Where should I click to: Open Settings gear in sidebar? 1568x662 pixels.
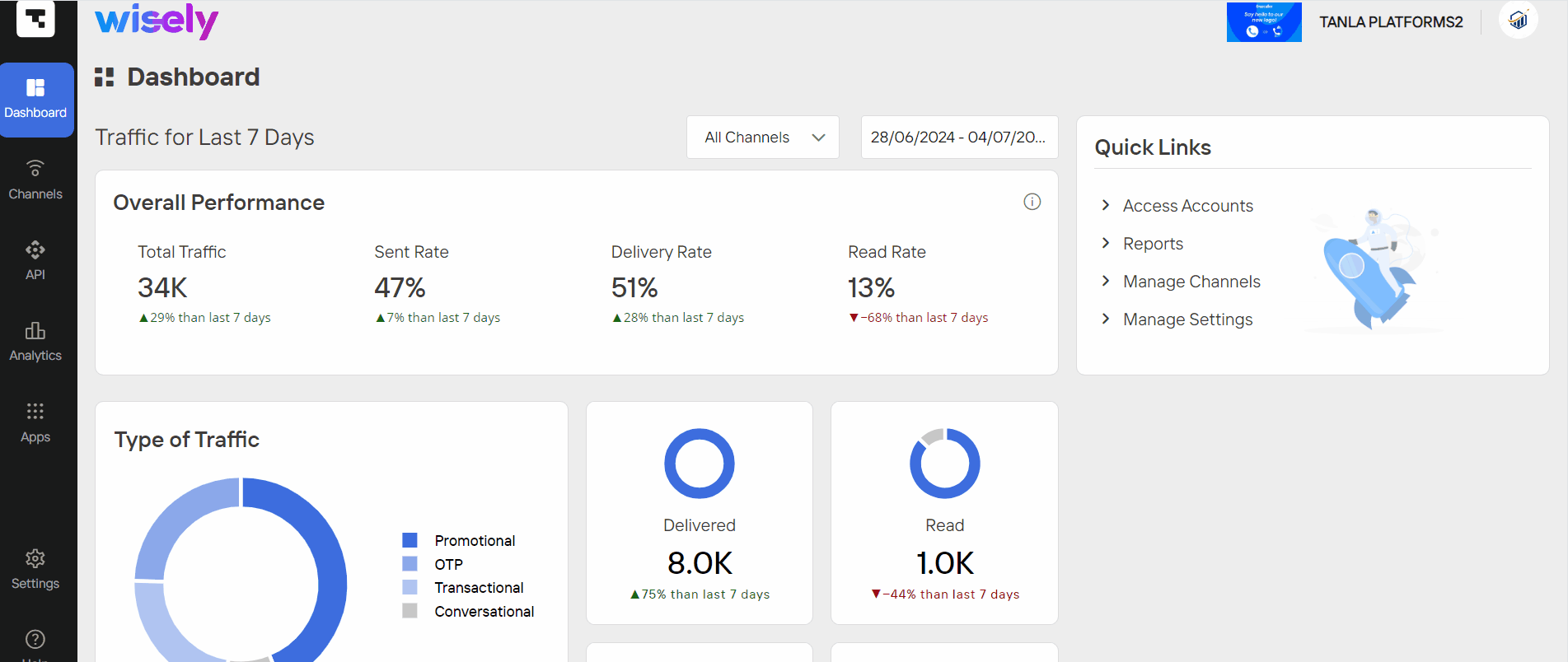(x=35, y=558)
